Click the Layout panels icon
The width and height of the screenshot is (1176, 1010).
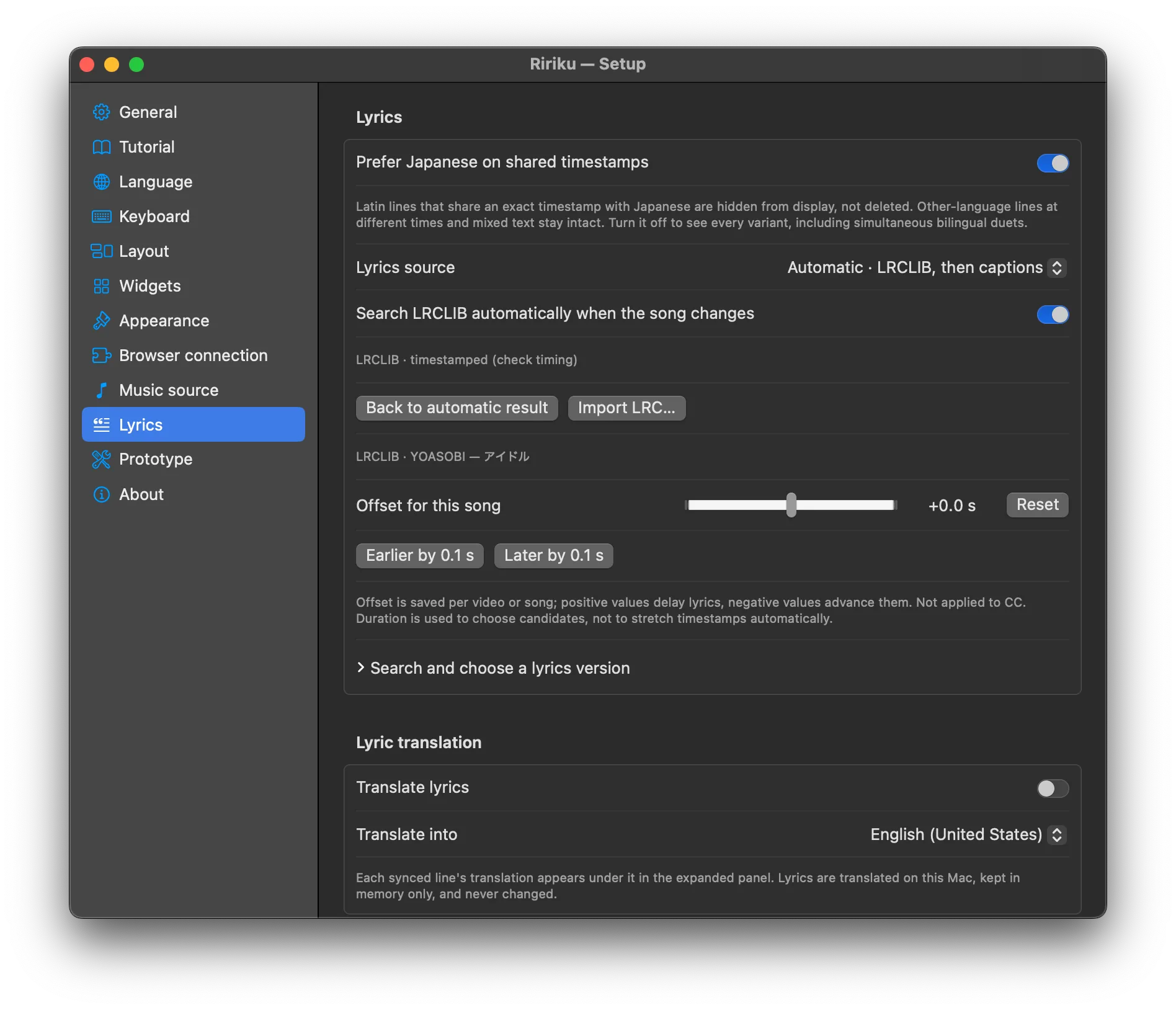101,251
